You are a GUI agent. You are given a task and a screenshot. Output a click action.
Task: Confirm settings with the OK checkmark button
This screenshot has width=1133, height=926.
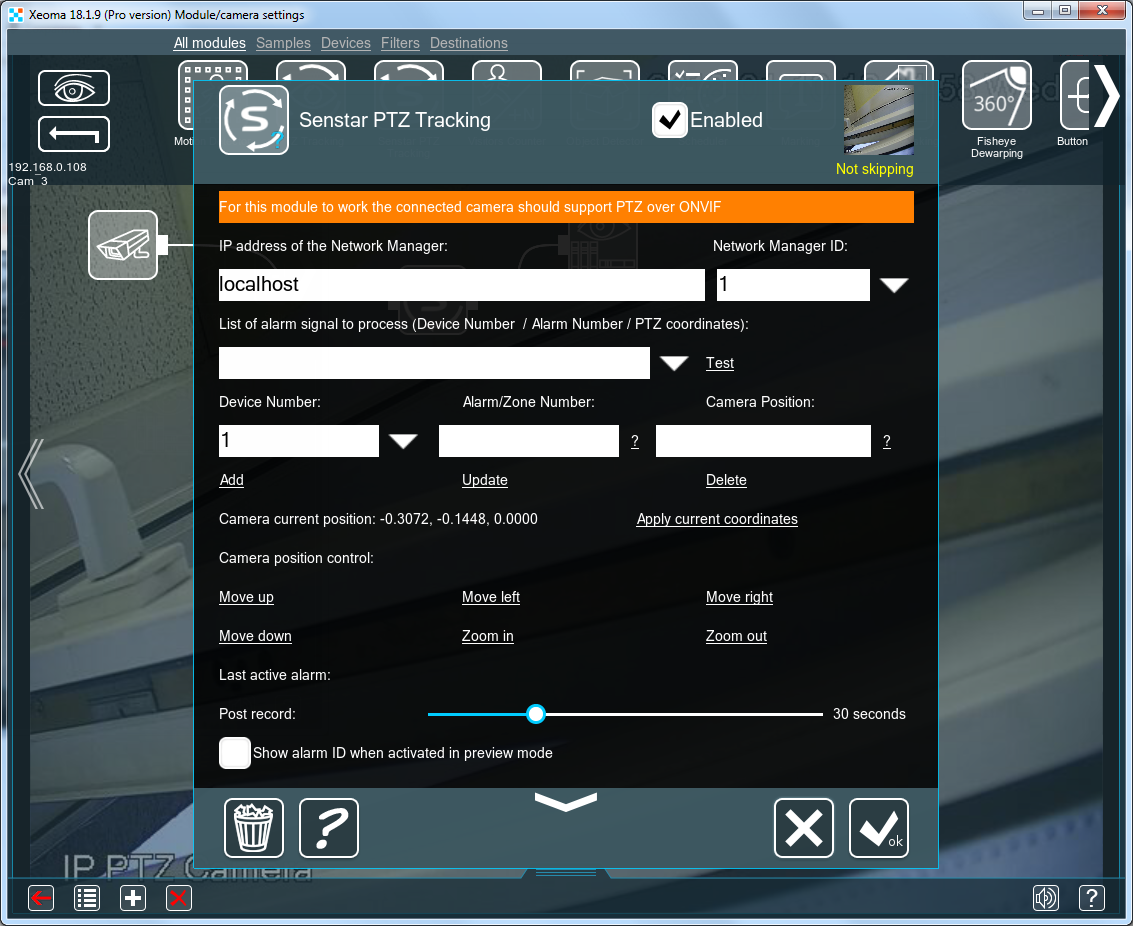click(x=879, y=828)
